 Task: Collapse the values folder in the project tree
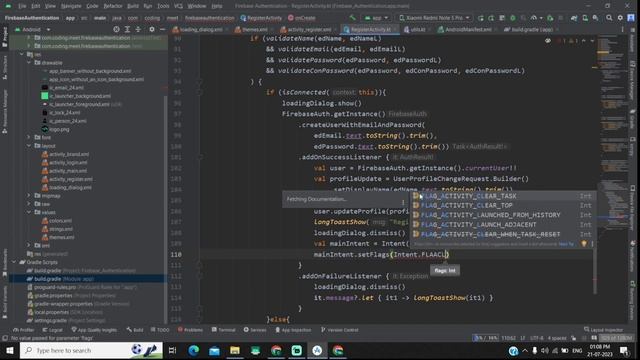point(29,212)
